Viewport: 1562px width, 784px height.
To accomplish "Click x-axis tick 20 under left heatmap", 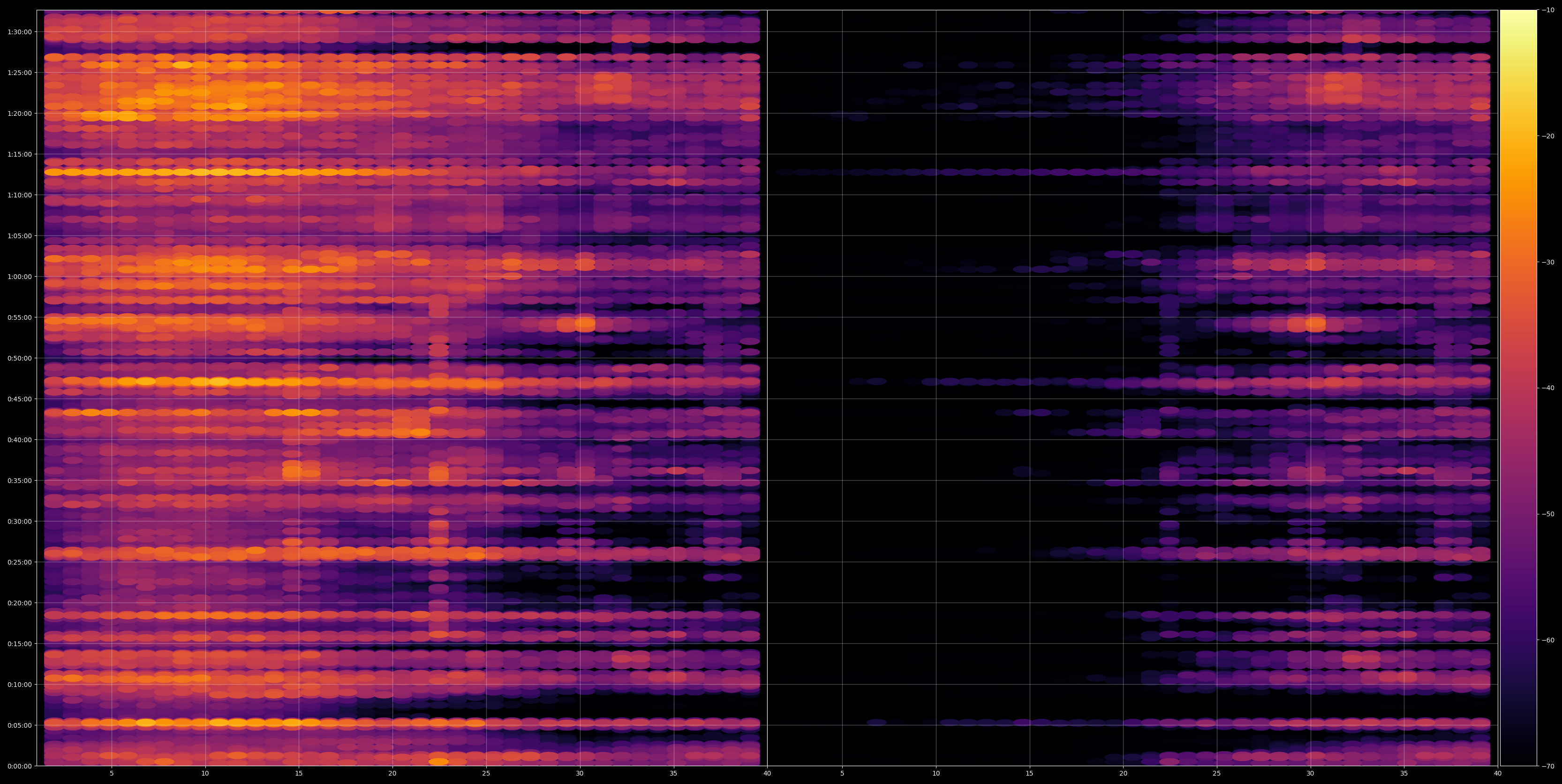I will [x=392, y=774].
